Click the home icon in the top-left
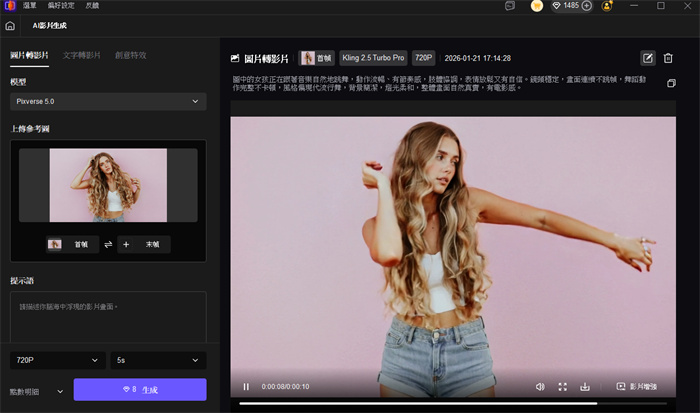This screenshot has height=413, width=700. click(x=10, y=25)
